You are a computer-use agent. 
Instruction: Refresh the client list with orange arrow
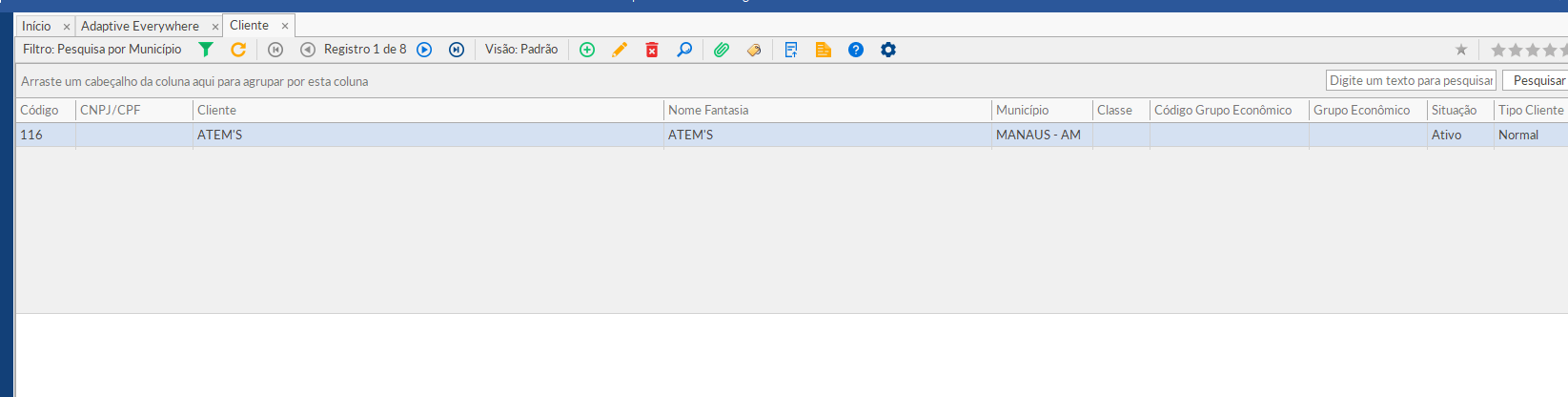(x=238, y=50)
